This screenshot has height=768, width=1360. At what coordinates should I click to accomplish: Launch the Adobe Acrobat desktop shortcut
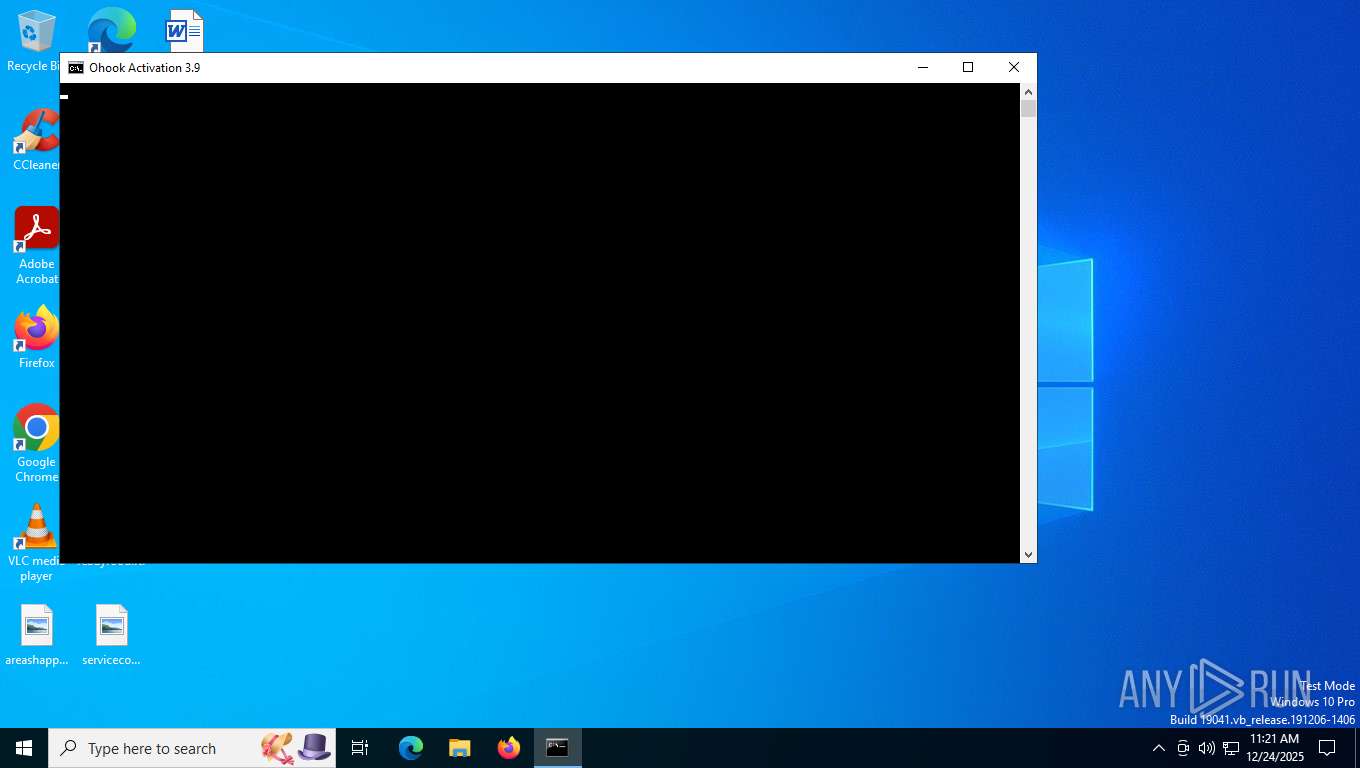(x=36, y=245)
